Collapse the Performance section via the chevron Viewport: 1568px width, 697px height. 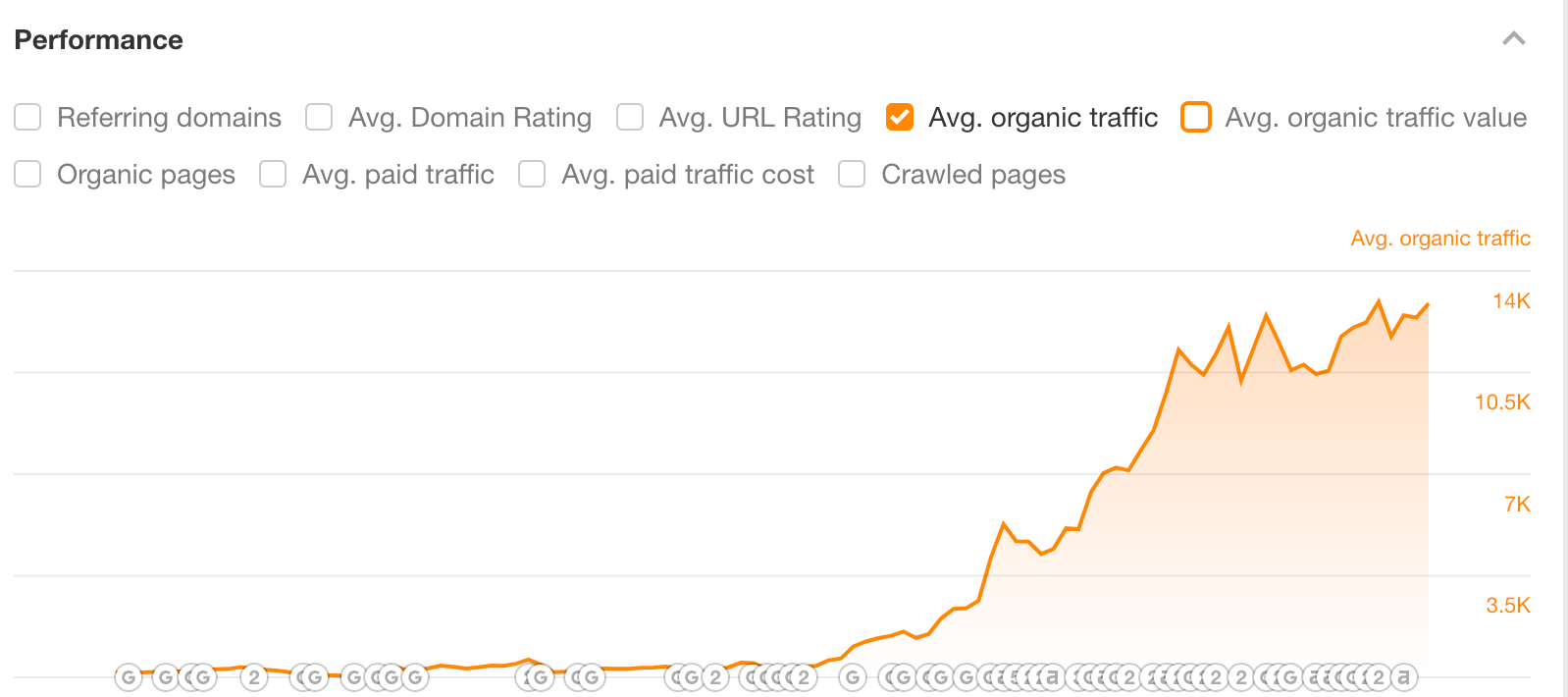(1513, 39)
